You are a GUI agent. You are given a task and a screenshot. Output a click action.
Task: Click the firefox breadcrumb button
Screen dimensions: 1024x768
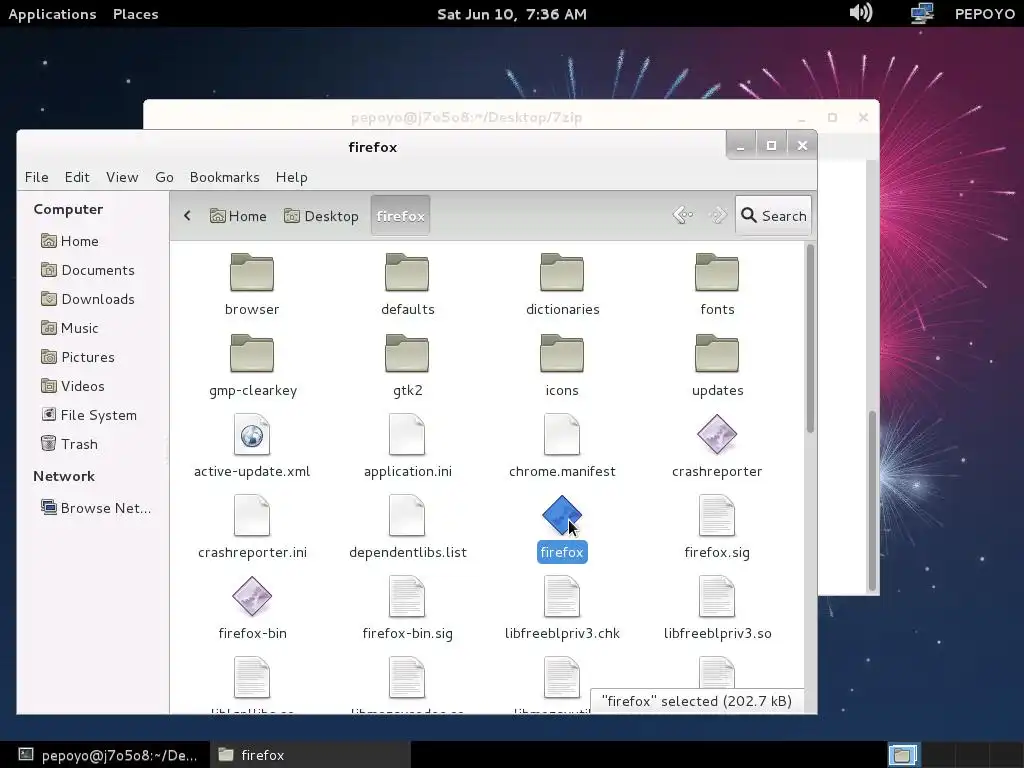(x=400, y=216)
